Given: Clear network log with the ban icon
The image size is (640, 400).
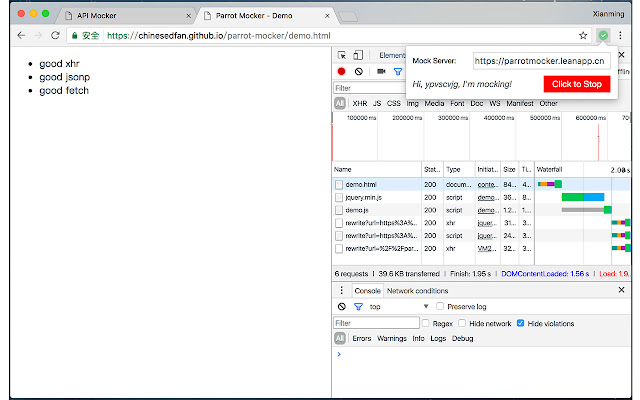Looking at the screenshot, I should (x=359, y=71).
